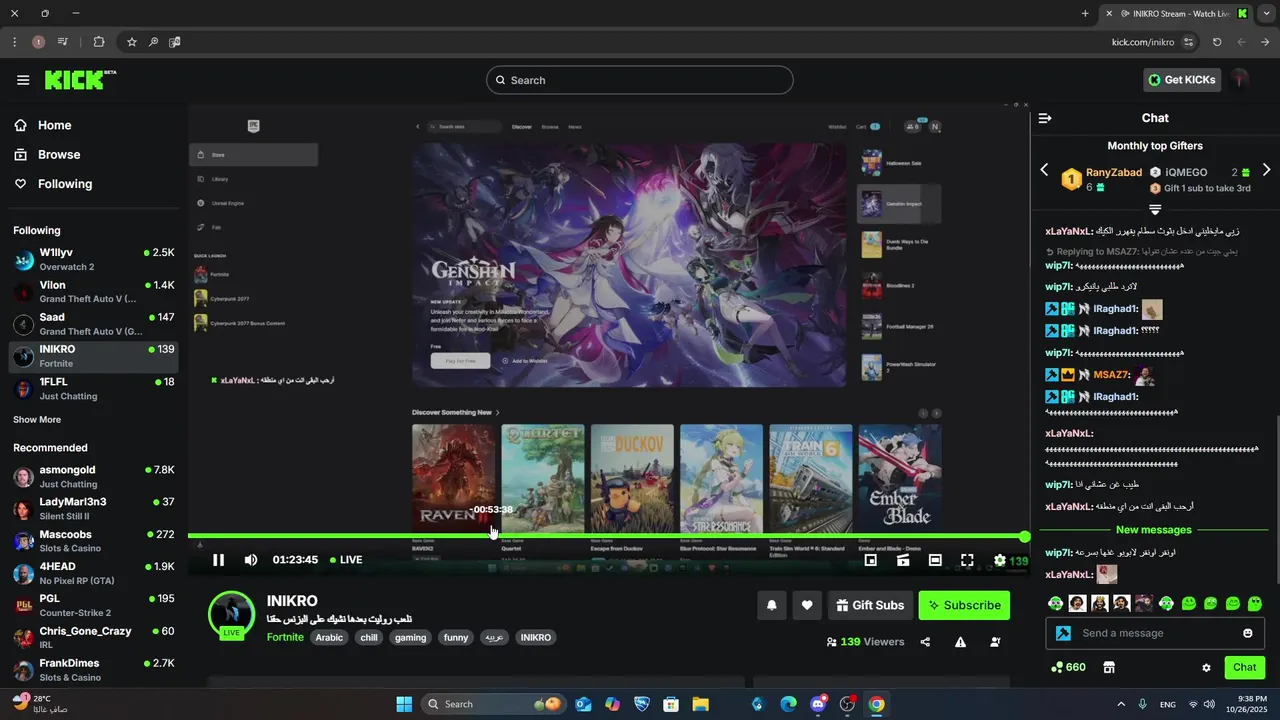The image size is (1280, 720).
Task: Open video player settings gear
Action: pyautogui.click(x=999, y=561)
